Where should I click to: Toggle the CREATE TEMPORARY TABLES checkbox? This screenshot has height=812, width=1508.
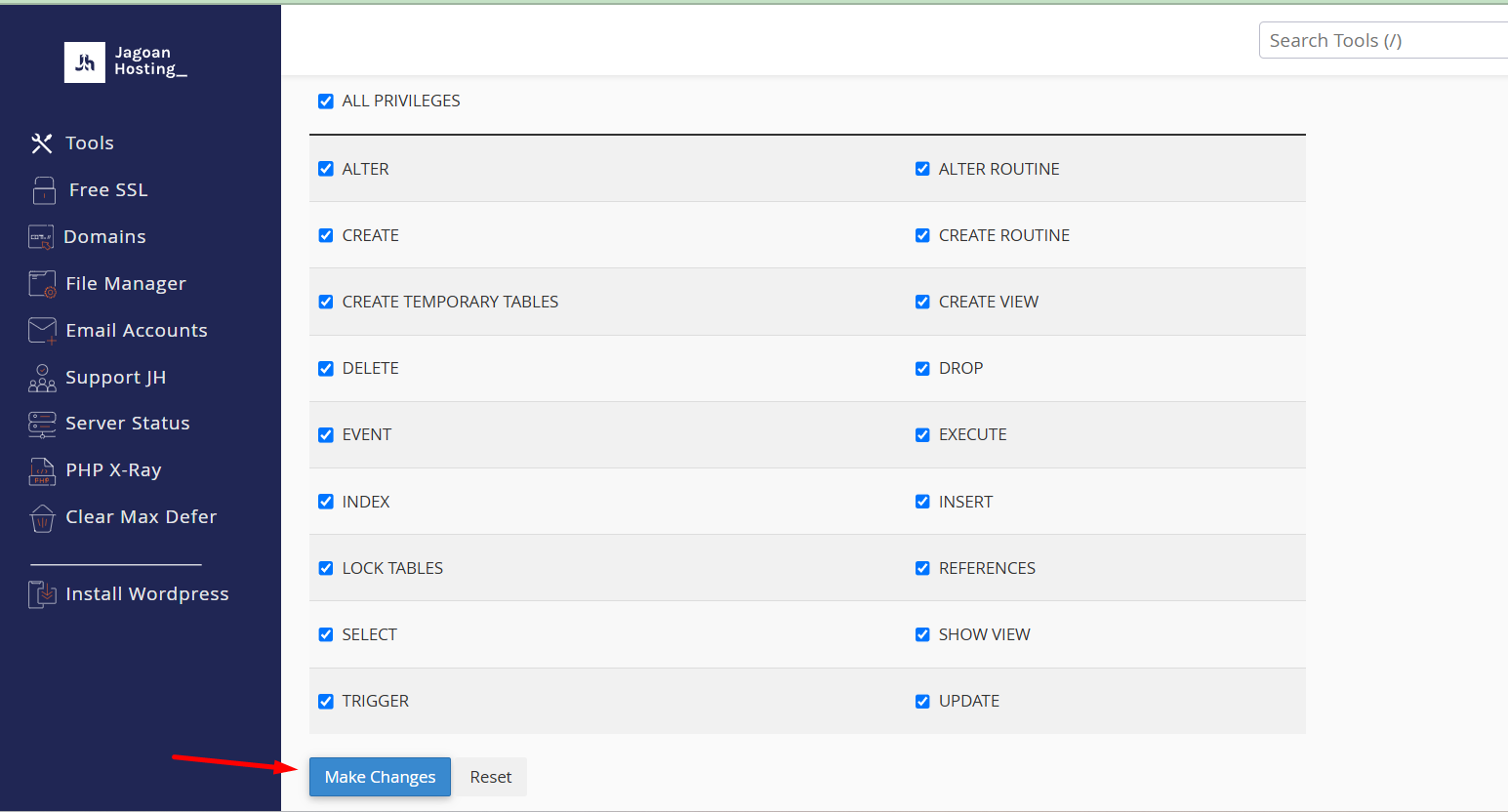325,302
